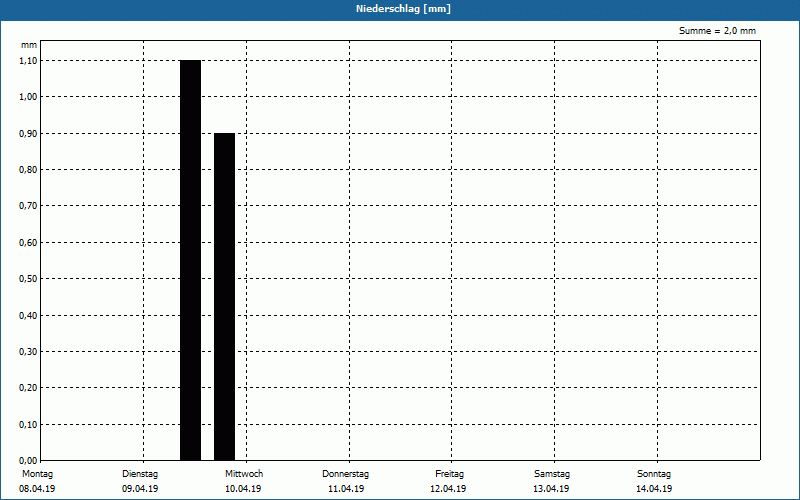Click the 0,80 y-axis value

click(x=28, y=170)
